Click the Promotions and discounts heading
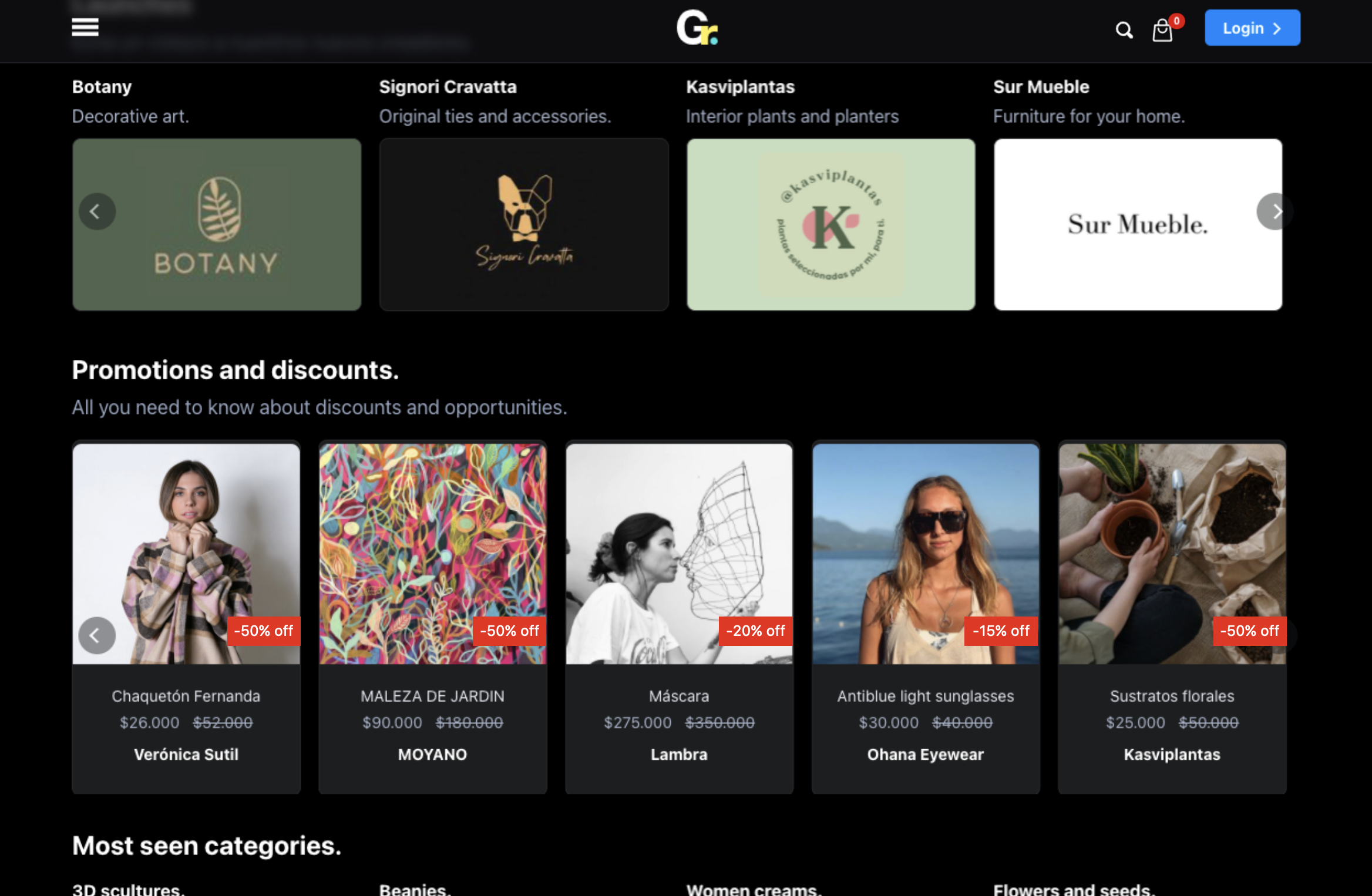 pyautogui.click(x=236, y=370)
